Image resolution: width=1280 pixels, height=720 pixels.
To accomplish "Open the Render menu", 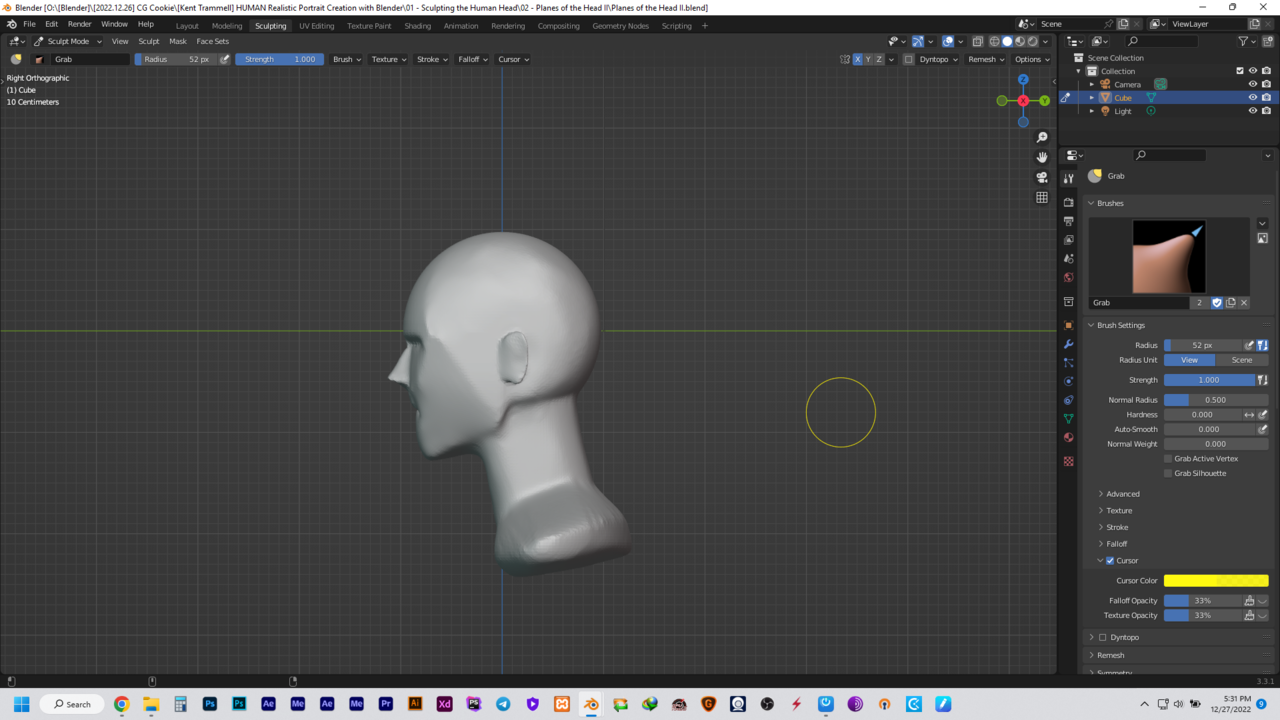I will tap(80, 24).
